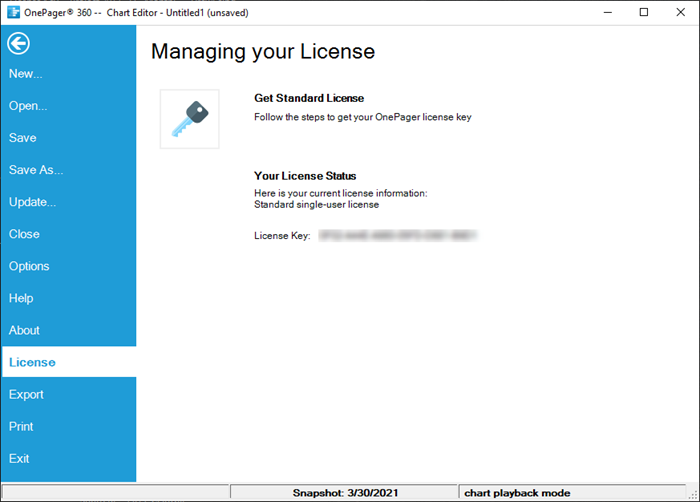Viewport: 700px width, 502px height.
Task: Select Print from the sidebar
Action: click(21, 426)
